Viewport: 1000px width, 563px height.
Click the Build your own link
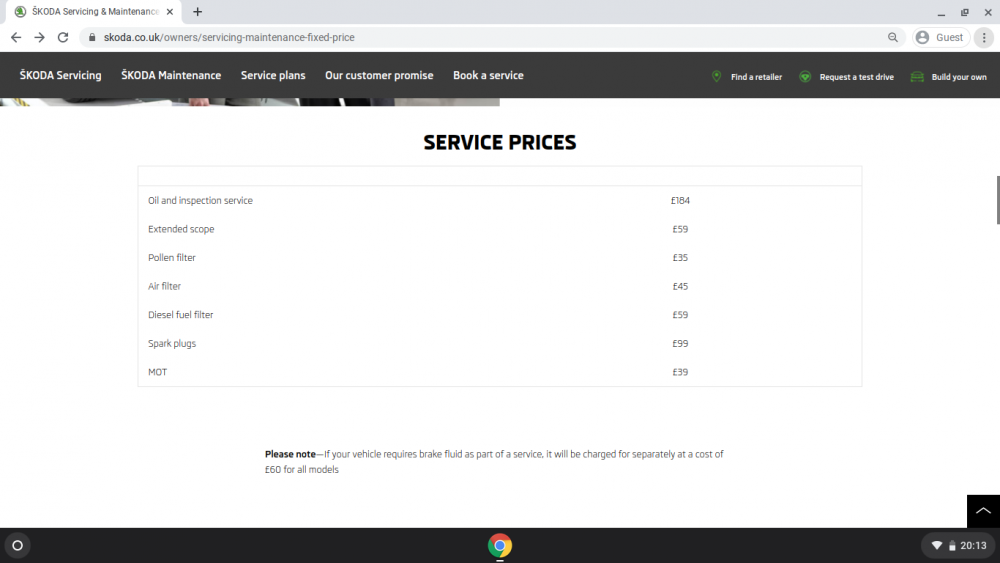tap(959, 77)
